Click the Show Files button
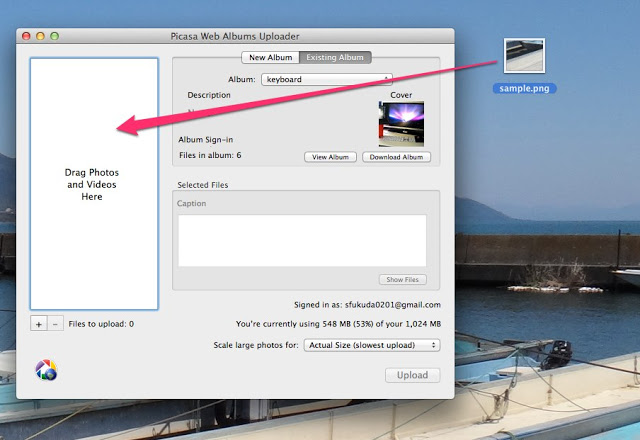The height and width of the screenshot is (440, 640). click(x=402, y=280)
